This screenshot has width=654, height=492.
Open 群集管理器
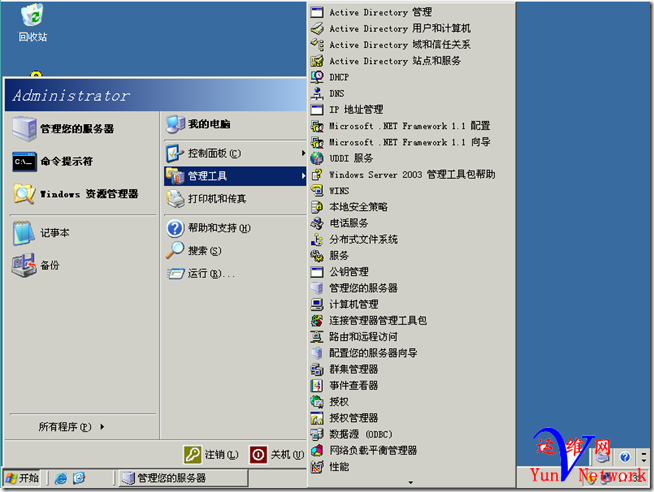tap(411, 369)
